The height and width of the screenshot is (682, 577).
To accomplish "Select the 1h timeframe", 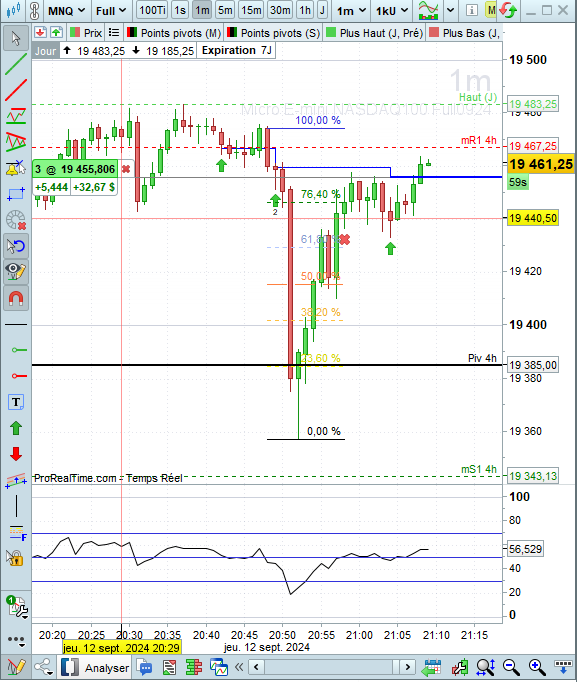I will coord(305,10).
